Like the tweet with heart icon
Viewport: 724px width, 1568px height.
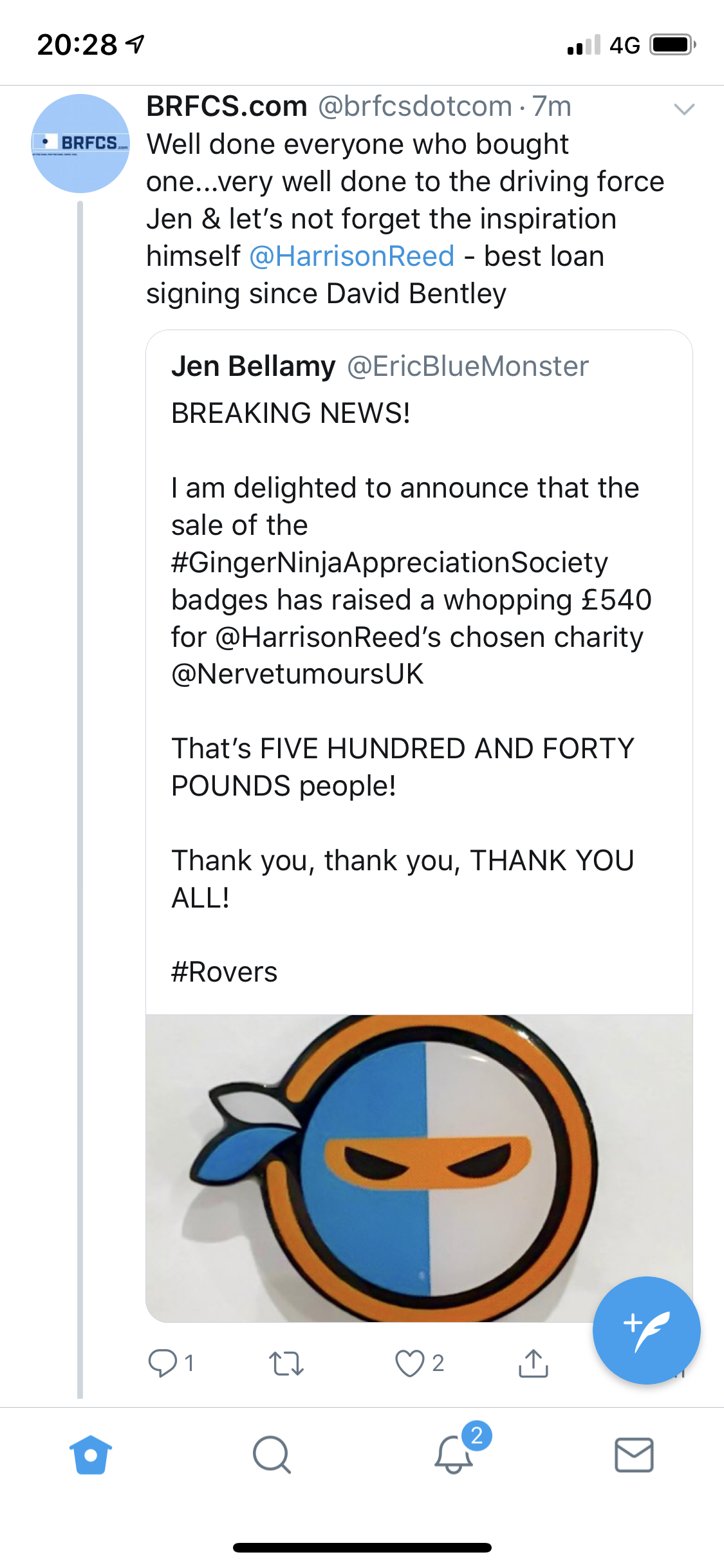tap(410, 1363)
